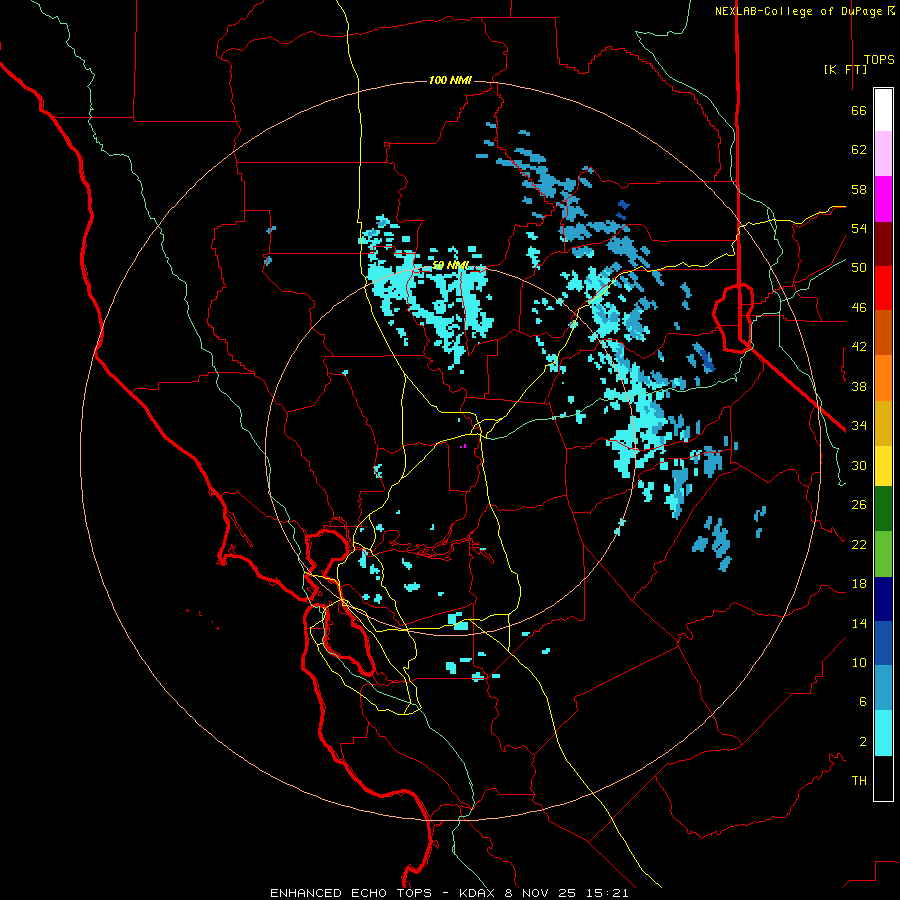Image resolution: width=900 pixels, height=900 pixels.
Task: Click the white swatch in the tops legend
Action: pos(883,110)
